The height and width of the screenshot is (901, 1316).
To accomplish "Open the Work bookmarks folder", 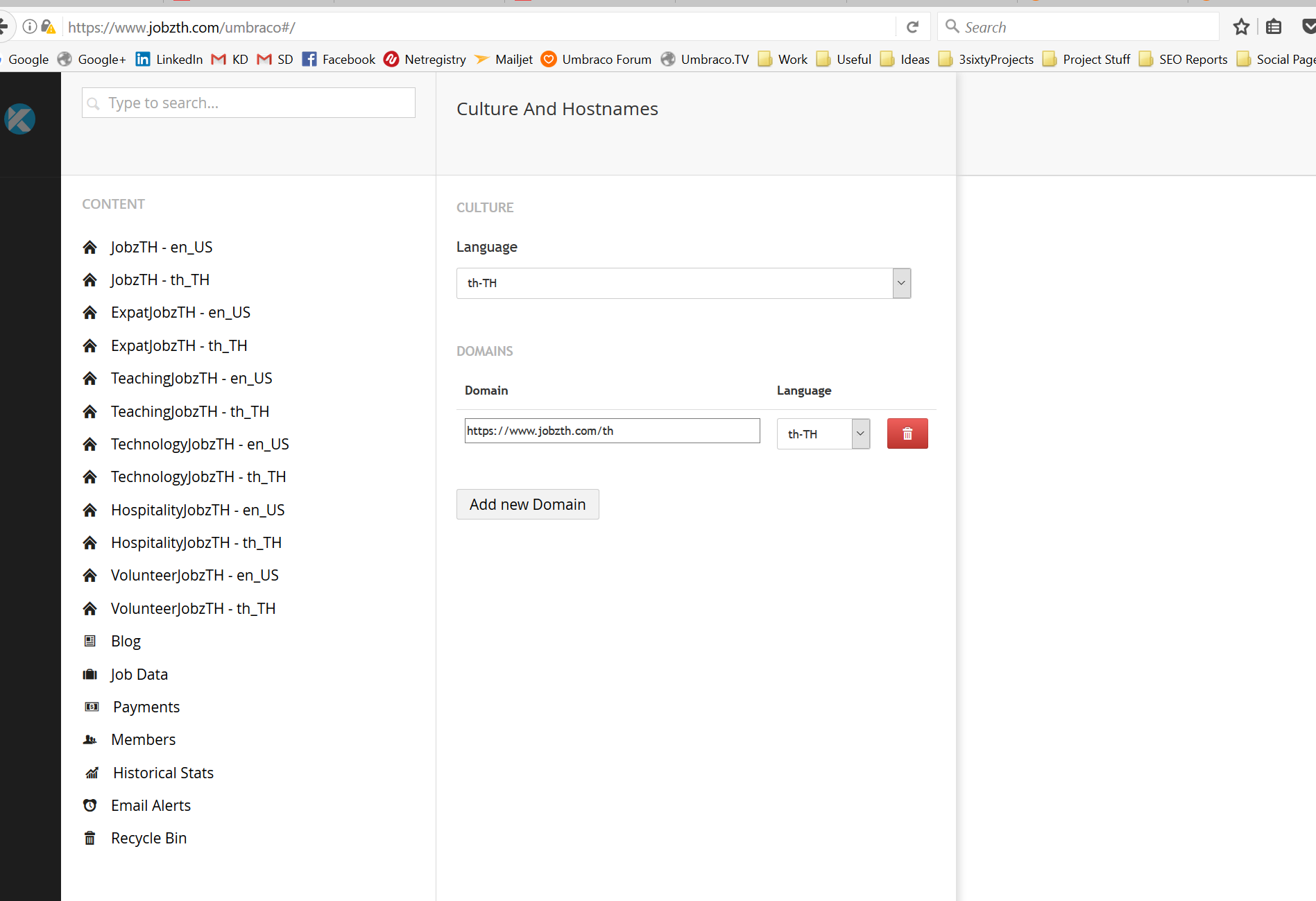I will click(783, 60).
